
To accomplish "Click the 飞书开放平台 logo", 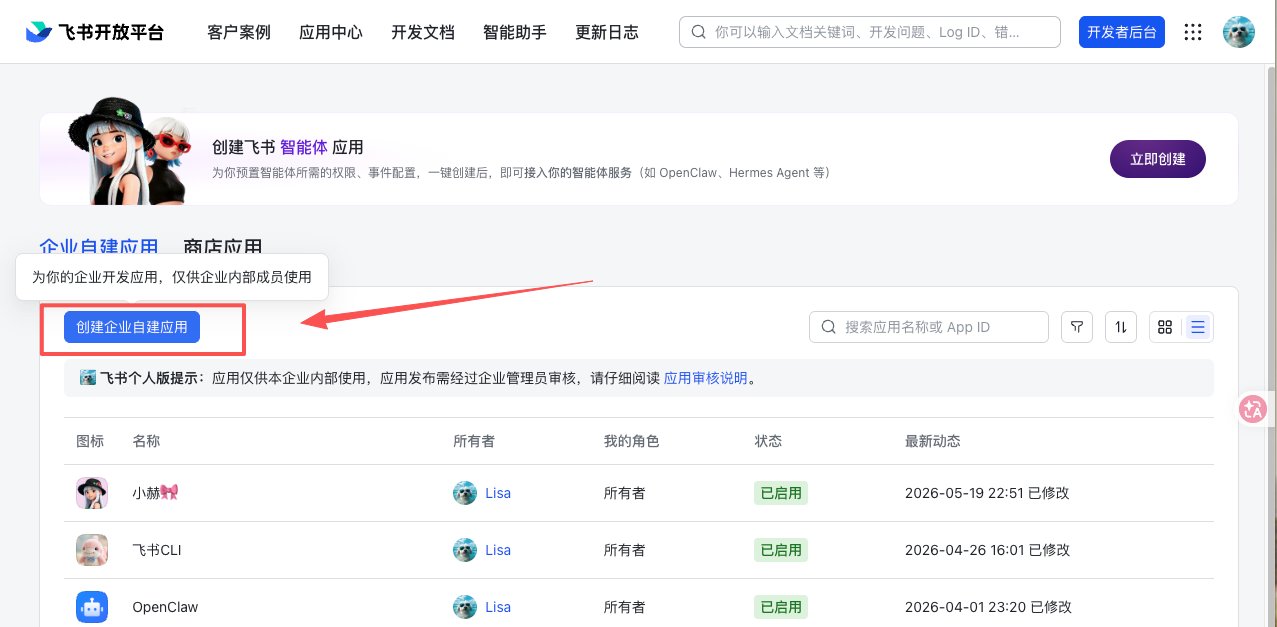I will tap(95, 32).
